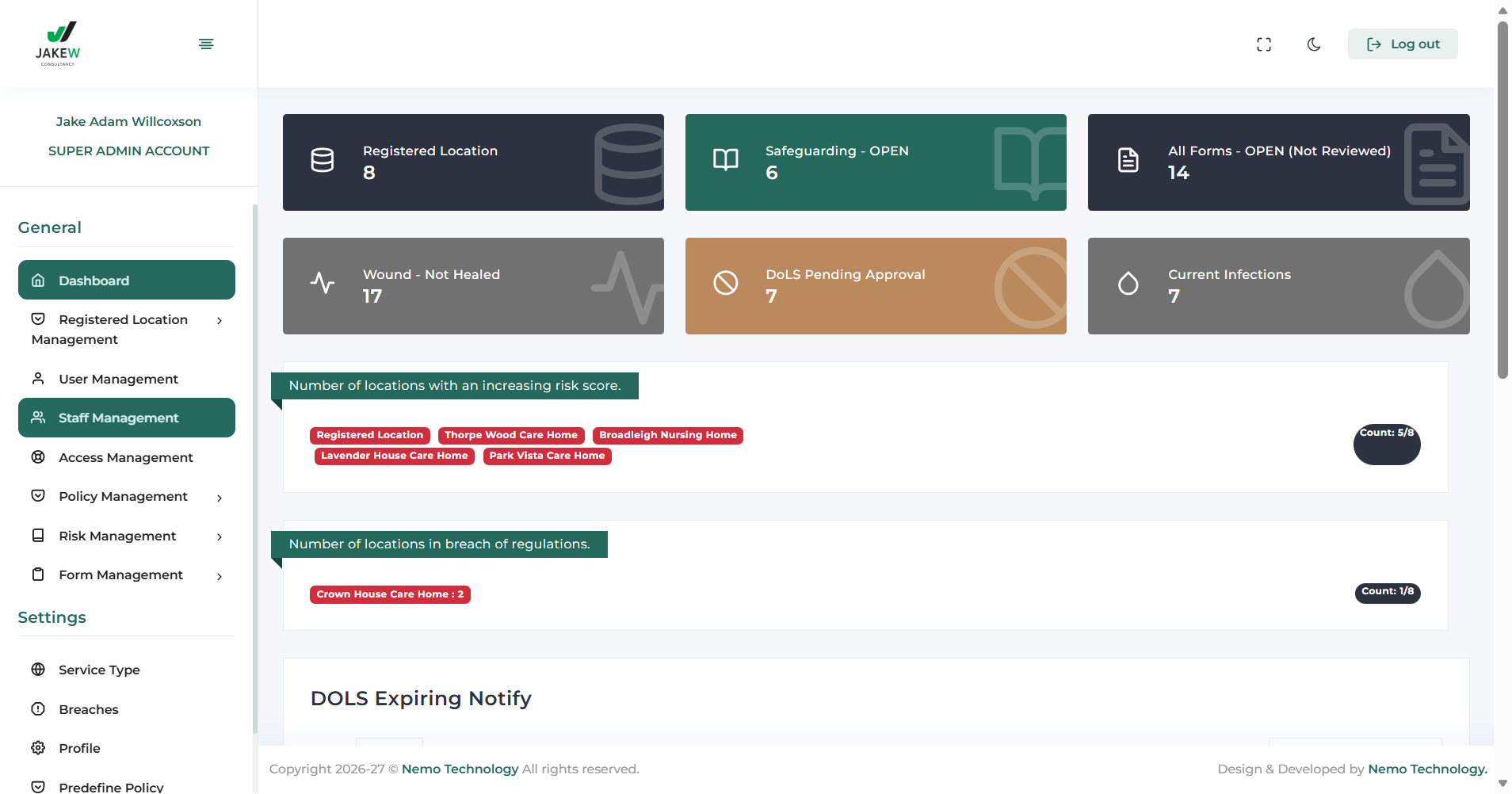The height and width of the screenshot is (794, 1512).
Task: Toggle dark mode with moon icon
Action: [1314, 44]
